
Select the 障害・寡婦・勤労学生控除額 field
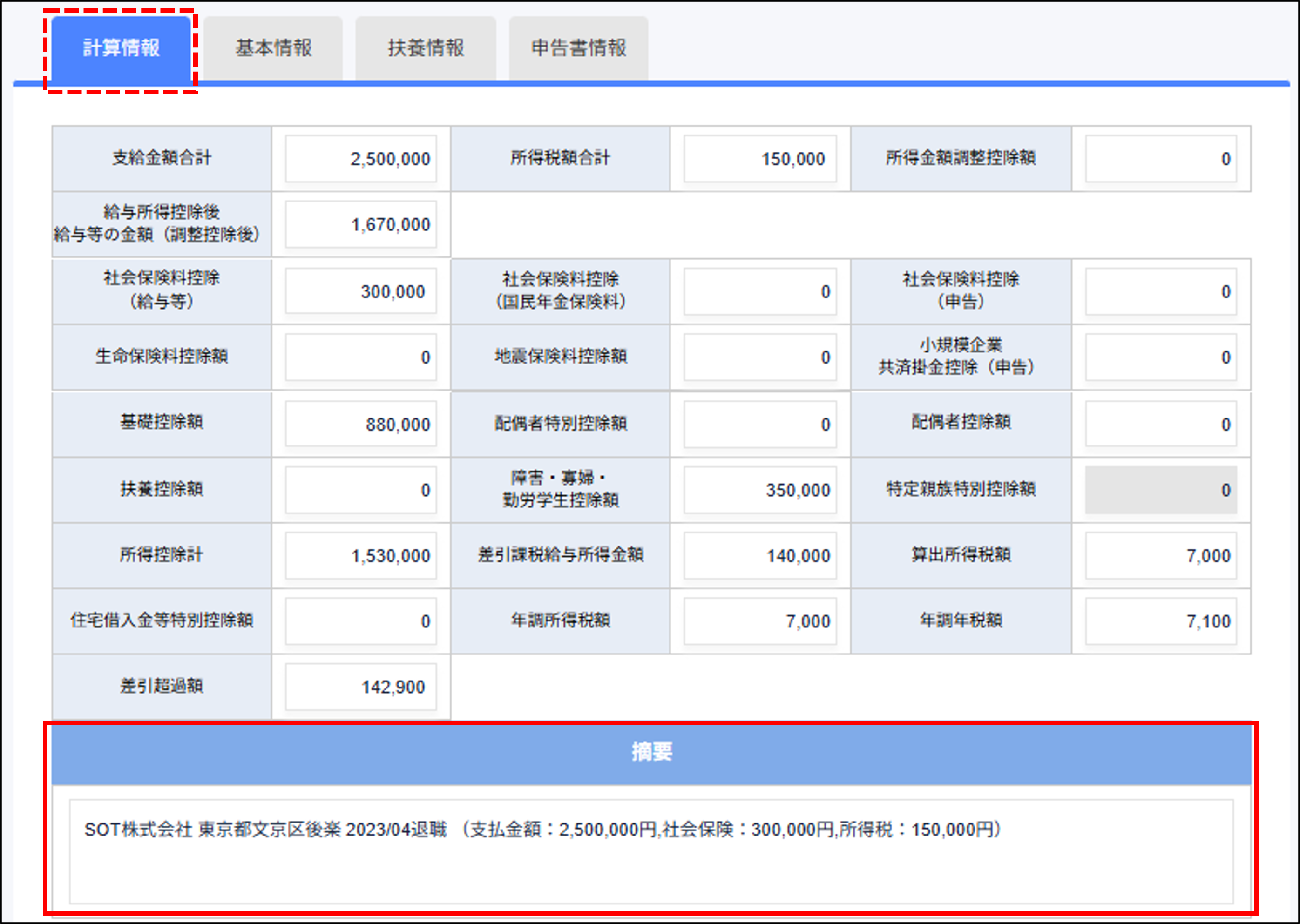pyautogui.click(x=760, y=489)
